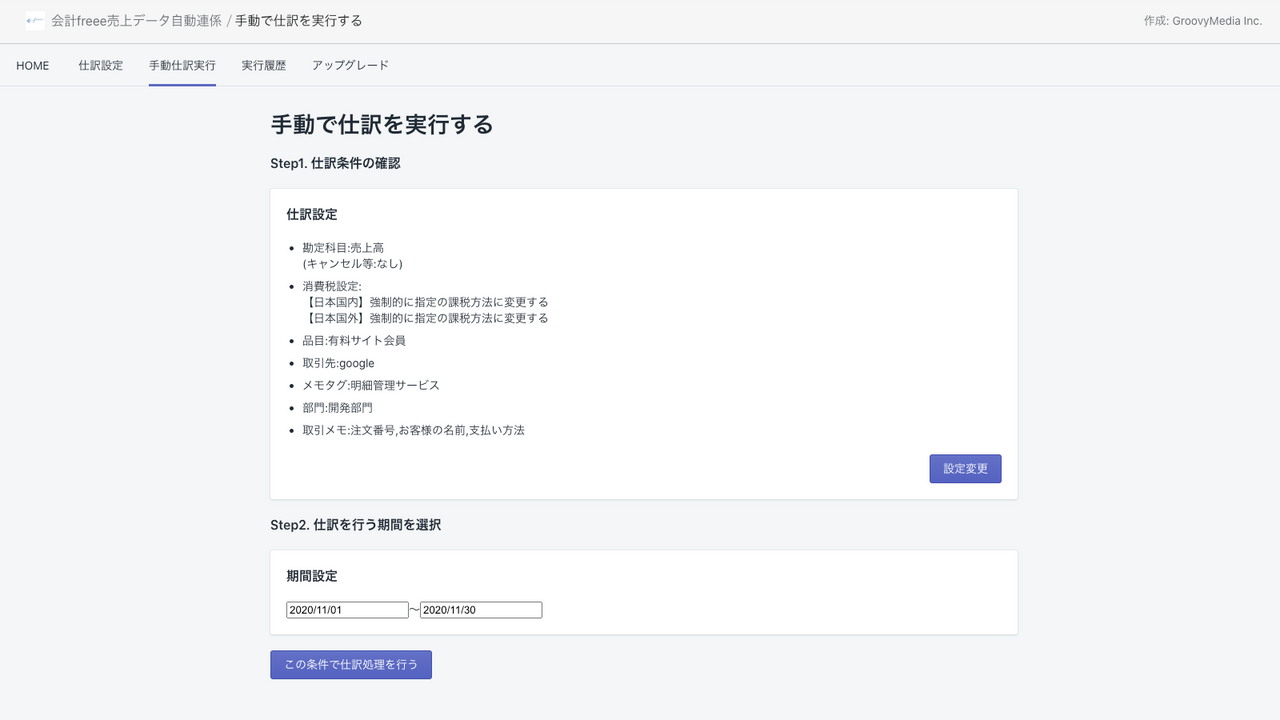Click the 部門:開発部門 list item
The image size is (1280, 720).
pyautogui.click(x=338, y=407)
